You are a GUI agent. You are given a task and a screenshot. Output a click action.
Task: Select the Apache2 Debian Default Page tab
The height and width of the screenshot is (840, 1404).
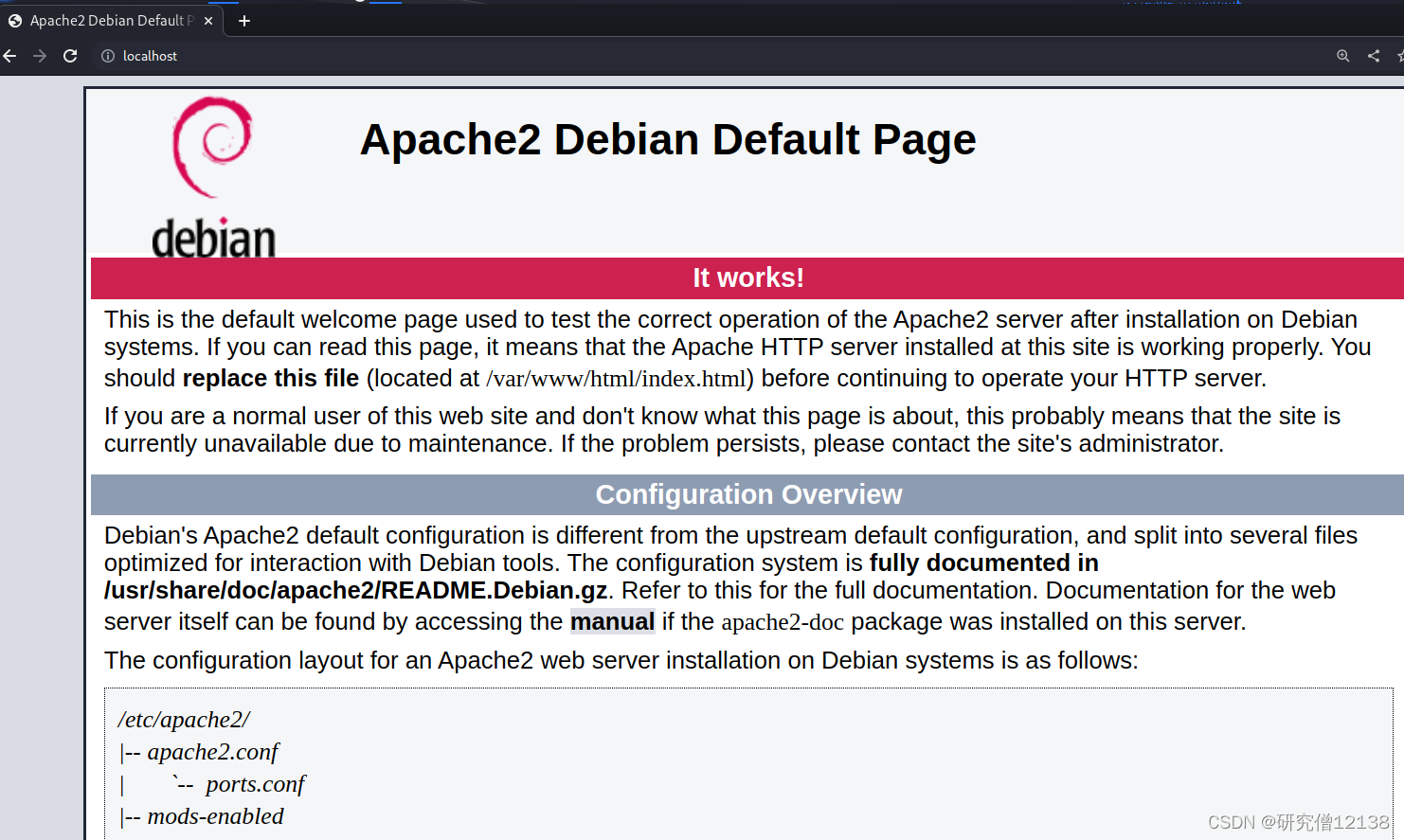[112, 20]
